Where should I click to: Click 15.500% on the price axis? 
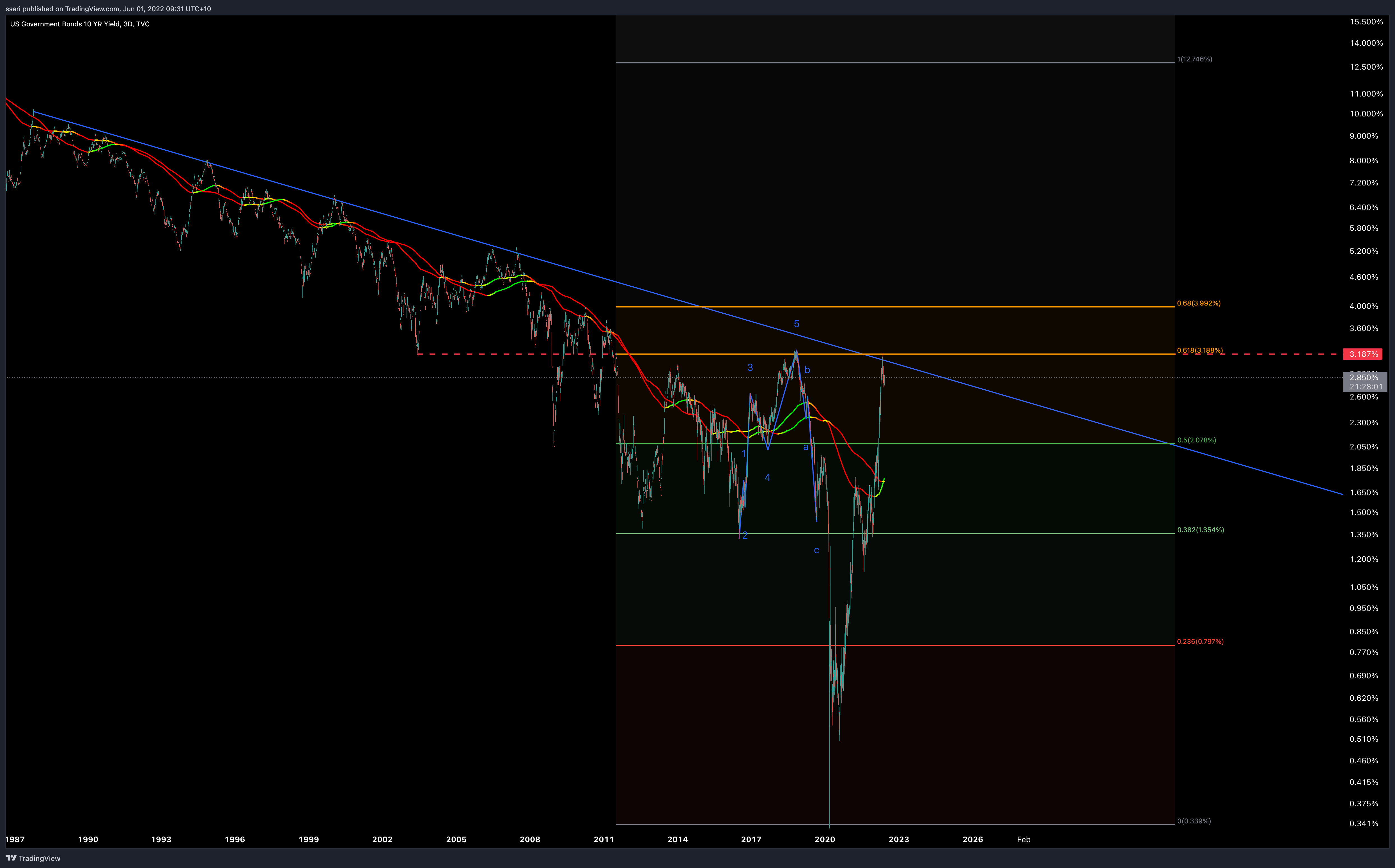[x=1366, y=22]
